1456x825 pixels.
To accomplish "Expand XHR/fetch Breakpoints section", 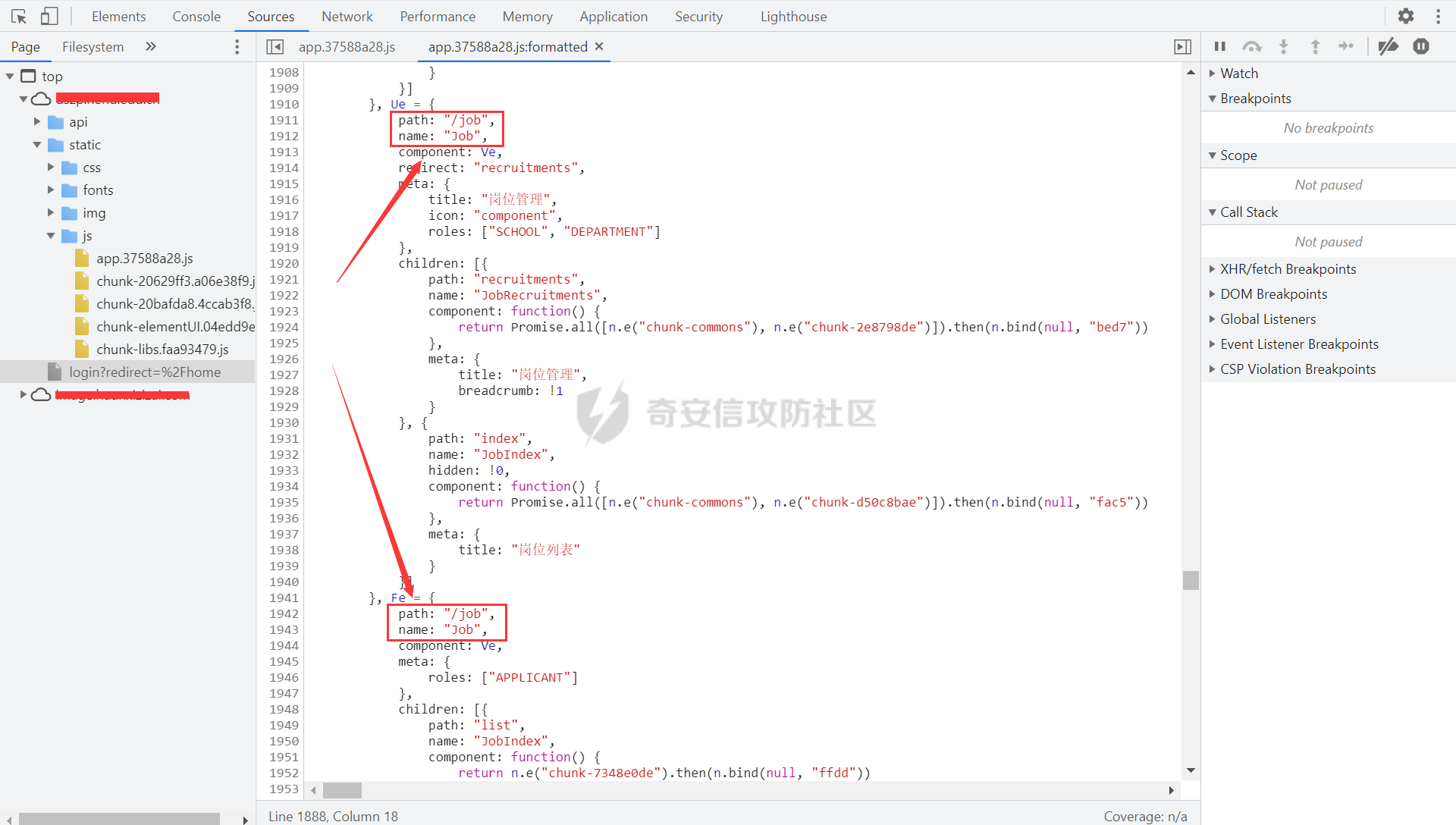I will click(x=1288, y=268).
